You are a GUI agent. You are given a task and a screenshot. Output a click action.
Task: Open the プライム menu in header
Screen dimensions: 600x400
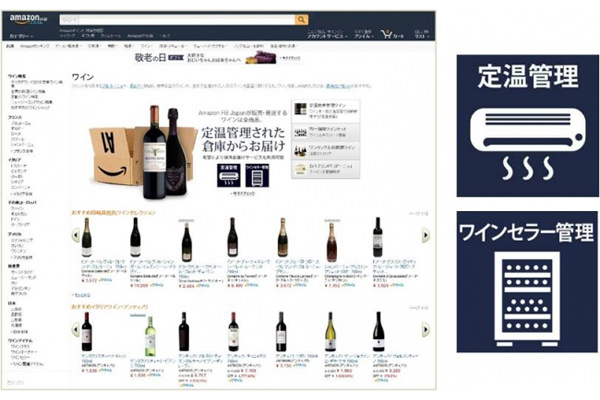(x=364, y=36)
